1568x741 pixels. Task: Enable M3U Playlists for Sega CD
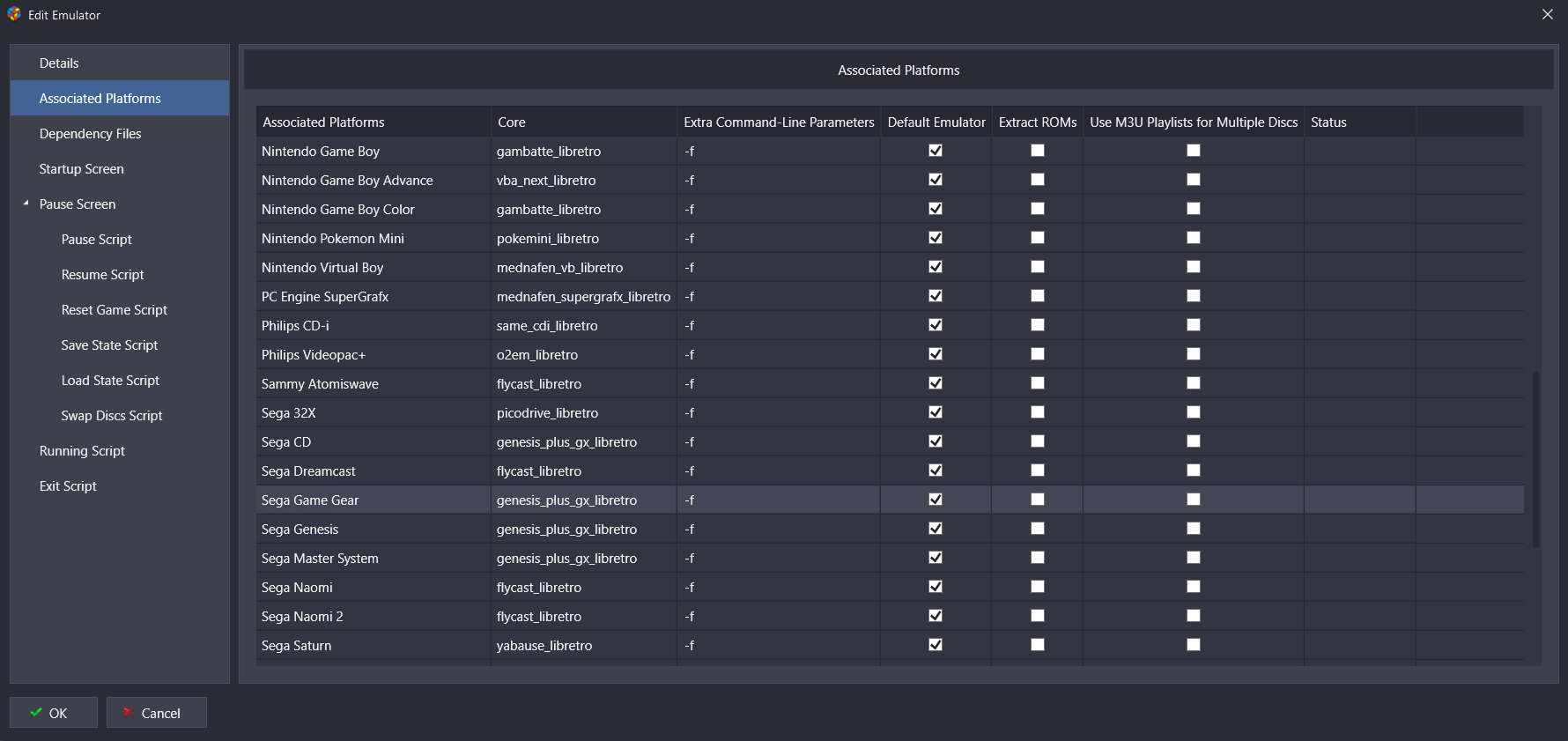(1194, 441)
